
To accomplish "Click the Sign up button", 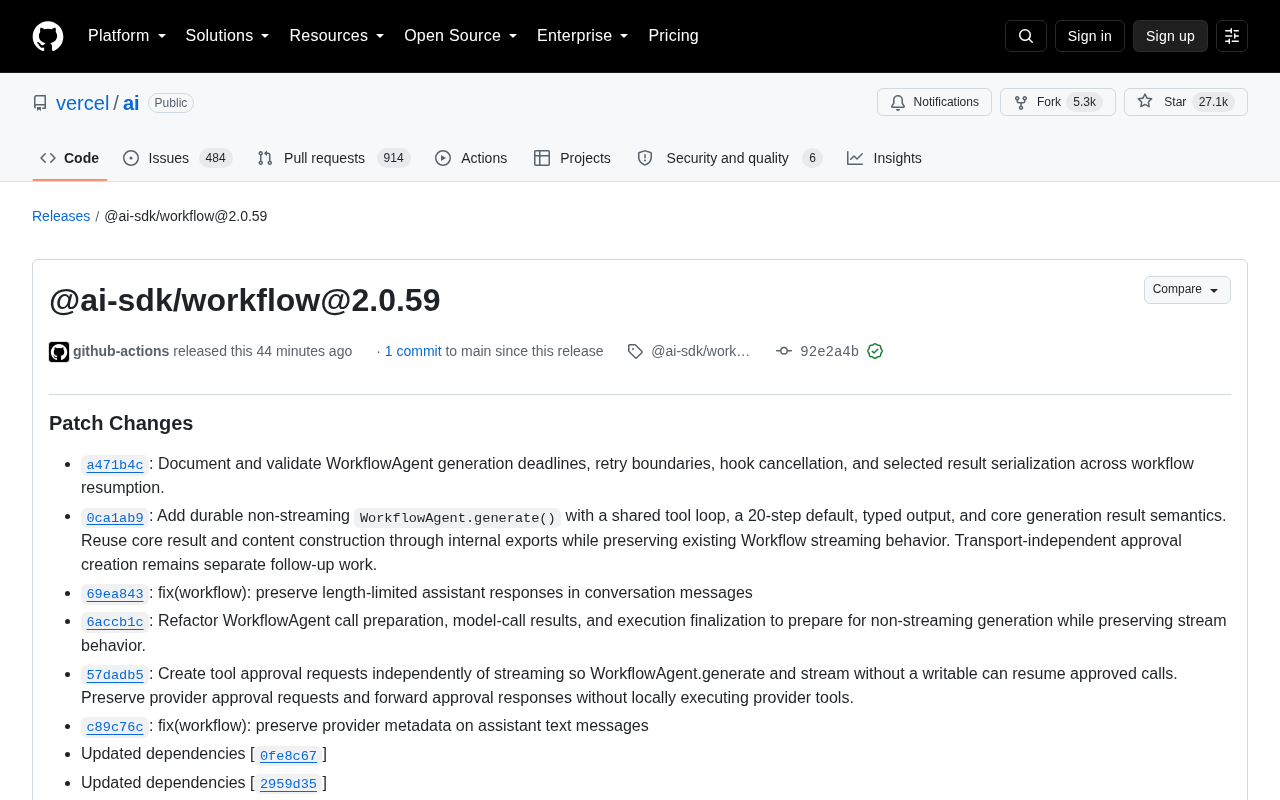I will (x=1170, y=36).
